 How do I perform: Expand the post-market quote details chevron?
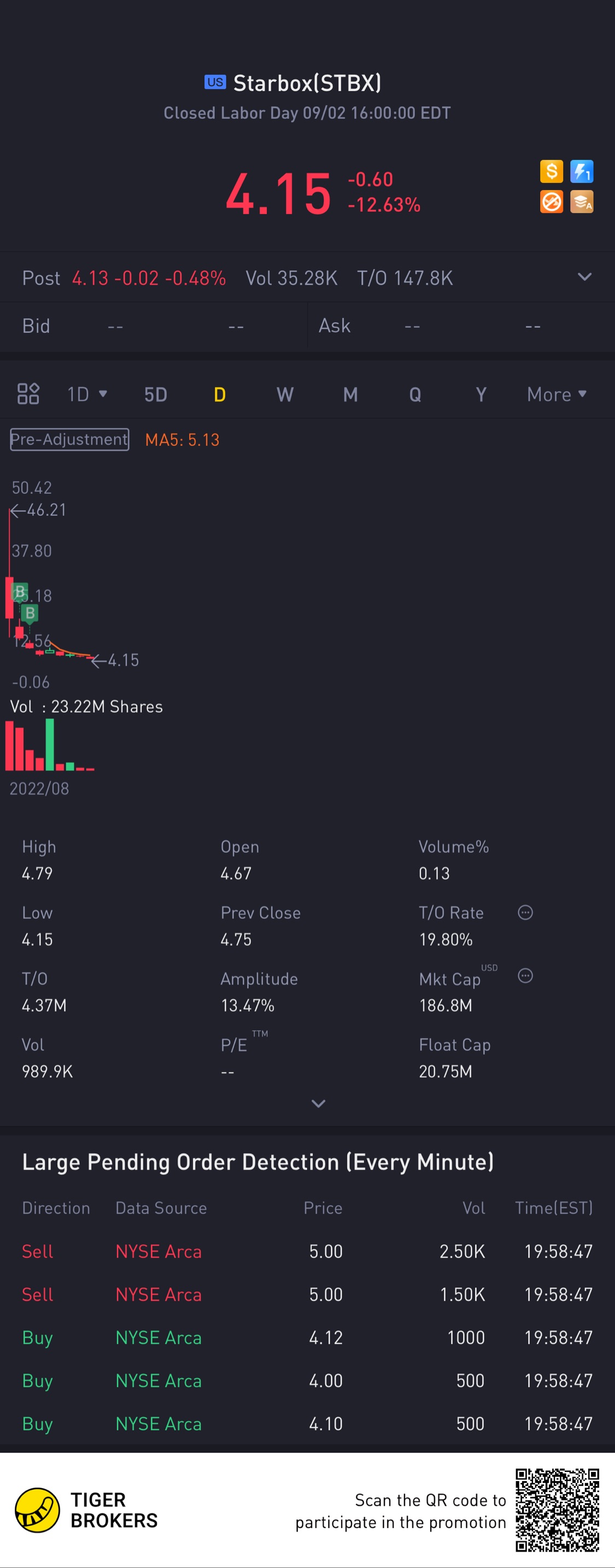[584, 277]
